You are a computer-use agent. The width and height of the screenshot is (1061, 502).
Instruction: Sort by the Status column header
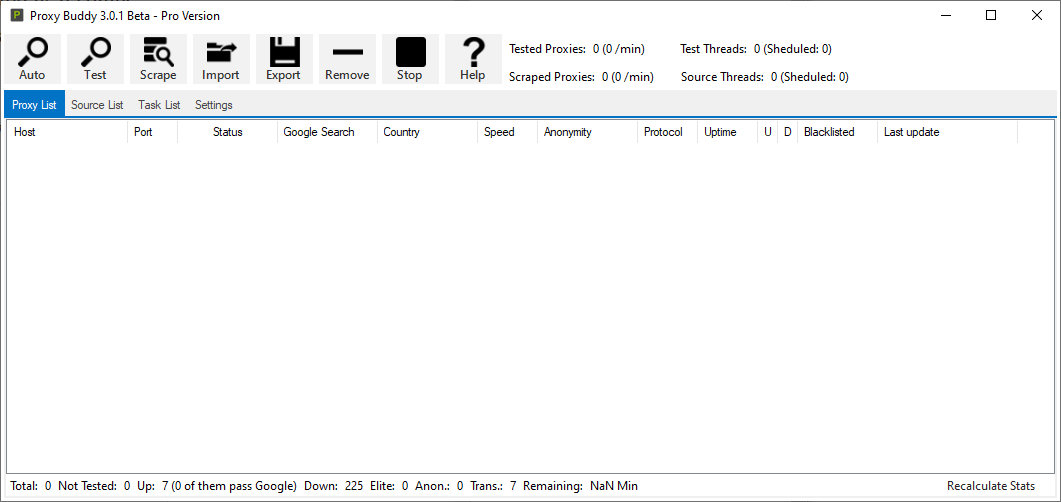pos(227,132)
